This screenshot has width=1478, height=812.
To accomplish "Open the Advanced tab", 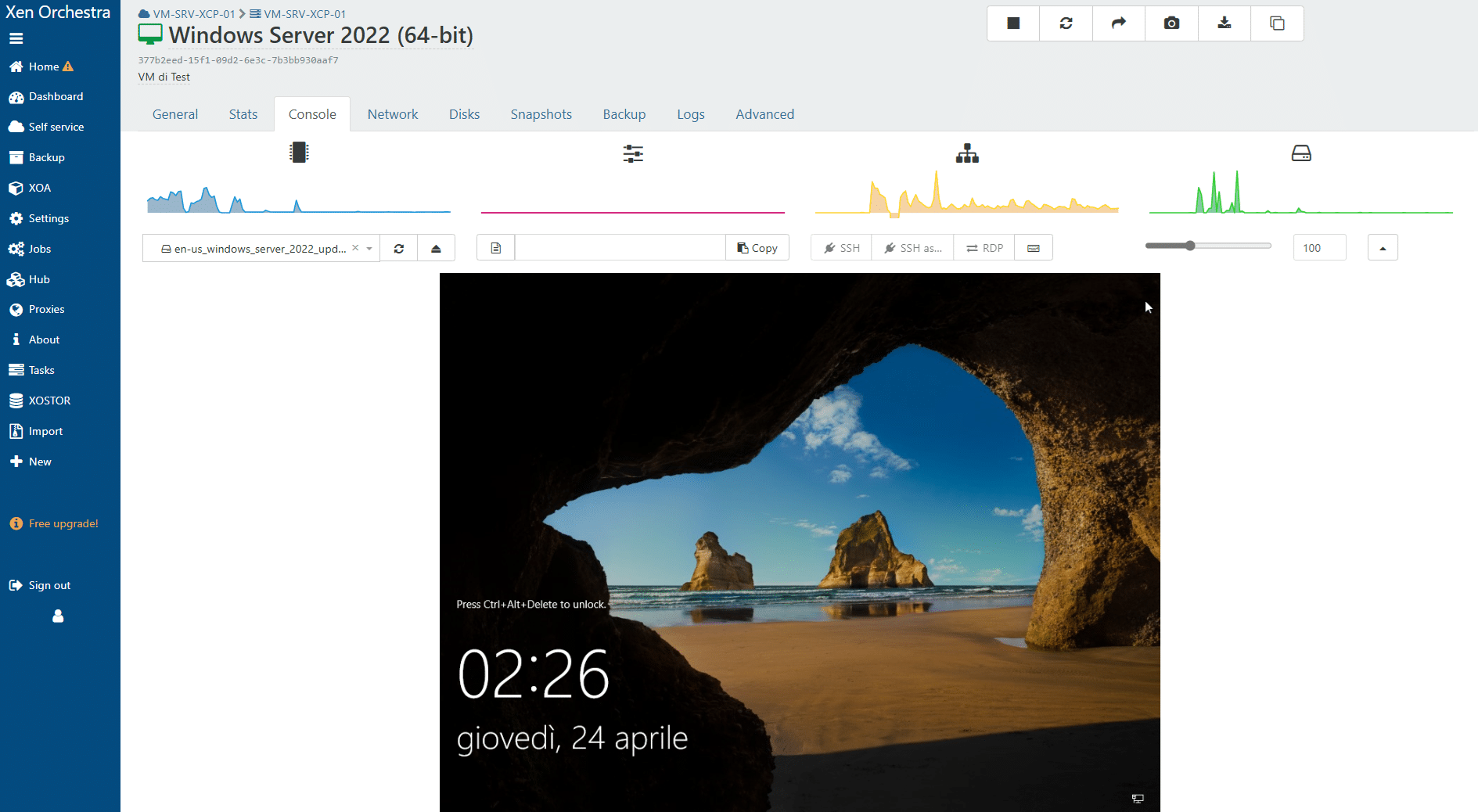I will [x=765, y=114].
